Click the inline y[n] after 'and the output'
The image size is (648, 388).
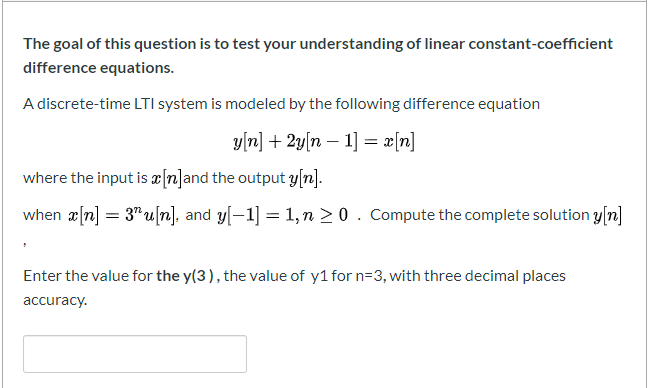(304, 179)
